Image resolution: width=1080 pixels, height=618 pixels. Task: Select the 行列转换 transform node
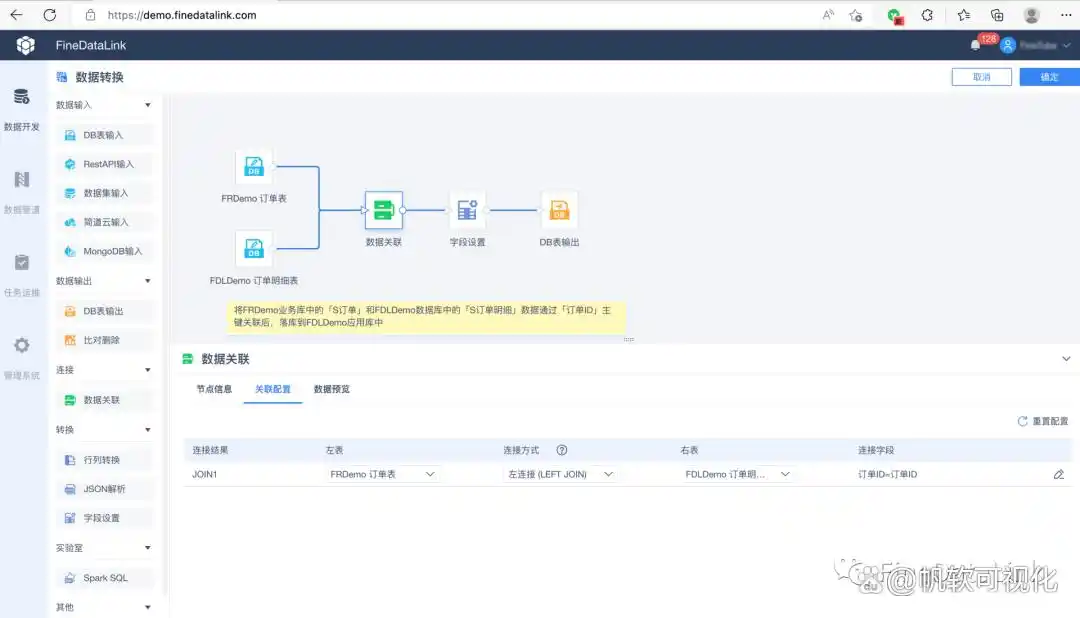[x=104, y=460]
